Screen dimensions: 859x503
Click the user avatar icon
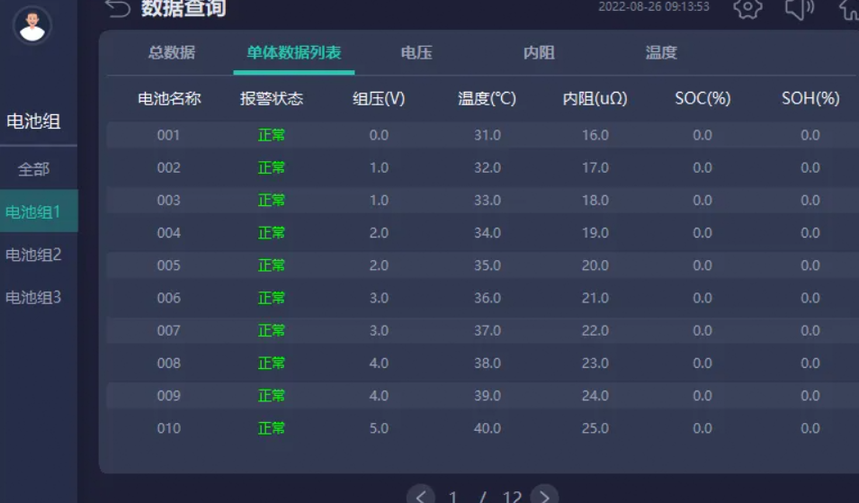32,25
